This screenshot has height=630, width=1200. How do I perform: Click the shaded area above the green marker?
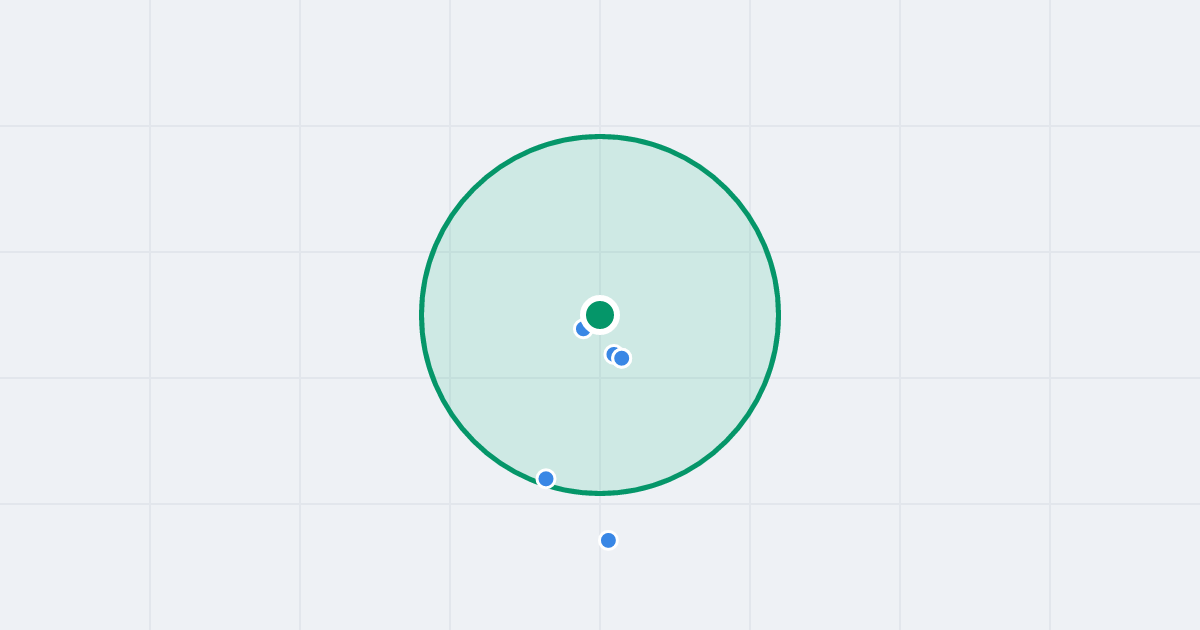pos(600,220)
